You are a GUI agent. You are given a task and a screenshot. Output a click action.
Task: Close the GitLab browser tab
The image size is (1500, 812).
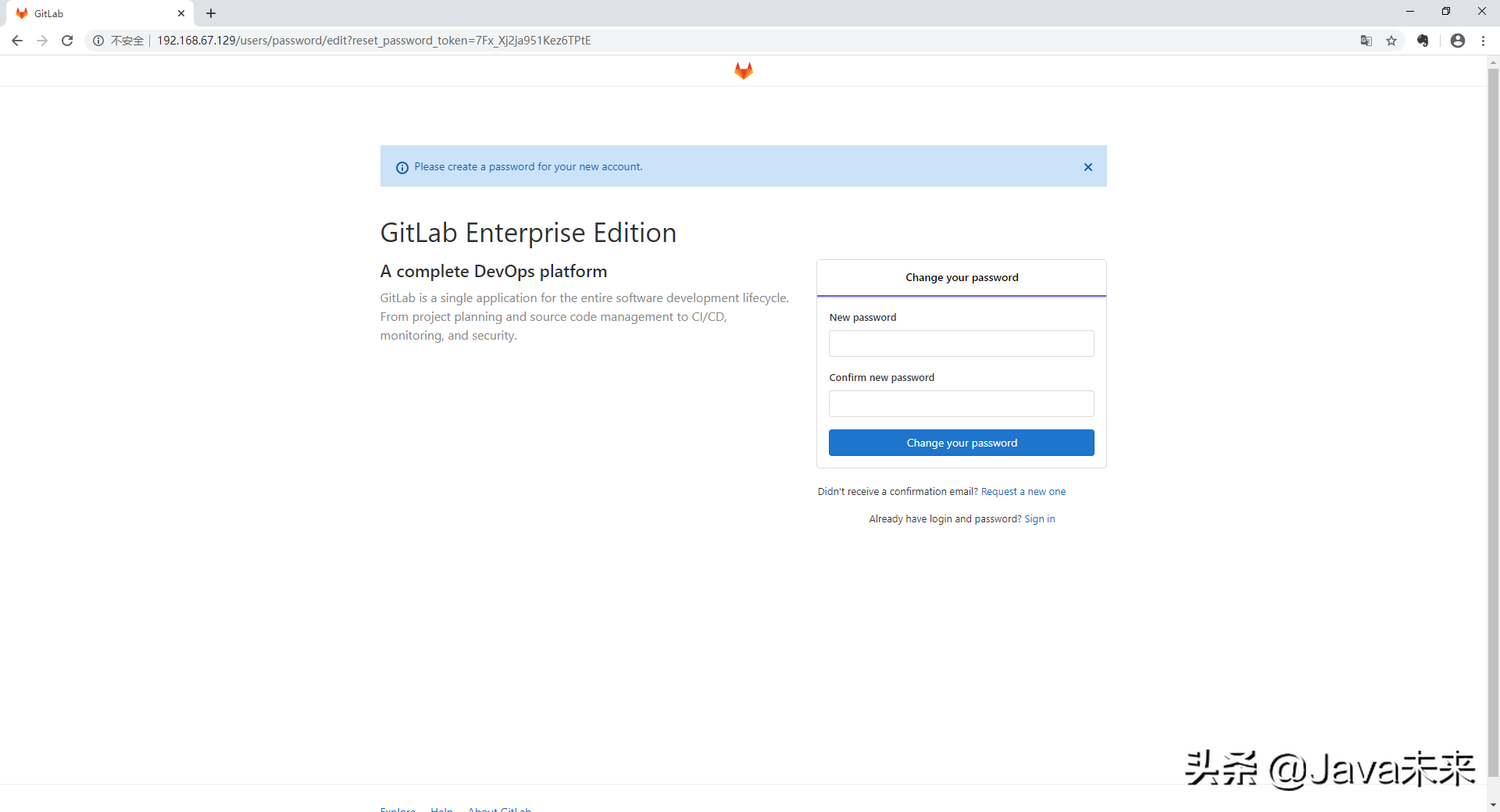pyautogui.click(x=181, y=13)
